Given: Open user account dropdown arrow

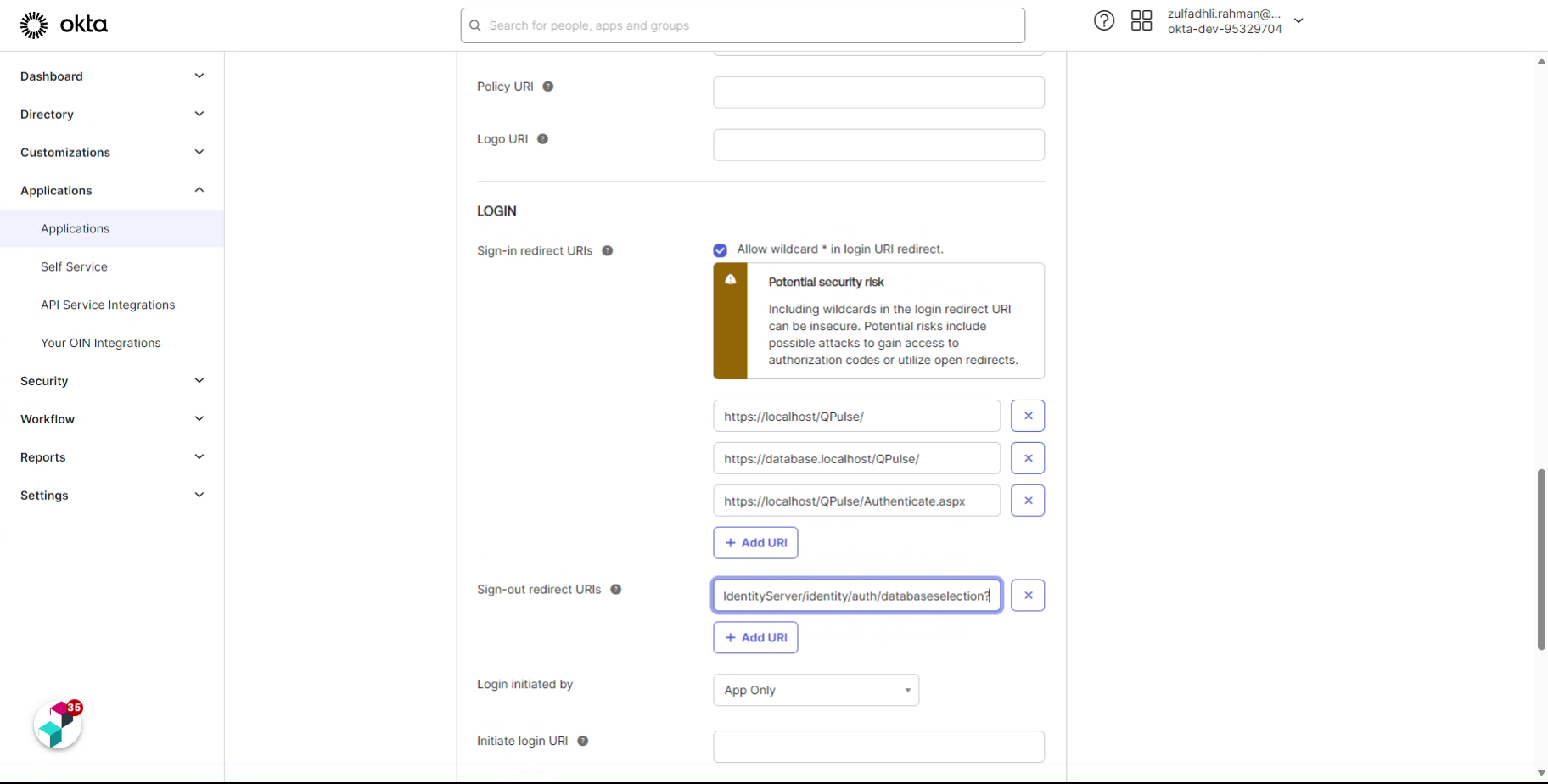Looking at the screenshot, I should pyautogui.click(x=1298, y=20).
